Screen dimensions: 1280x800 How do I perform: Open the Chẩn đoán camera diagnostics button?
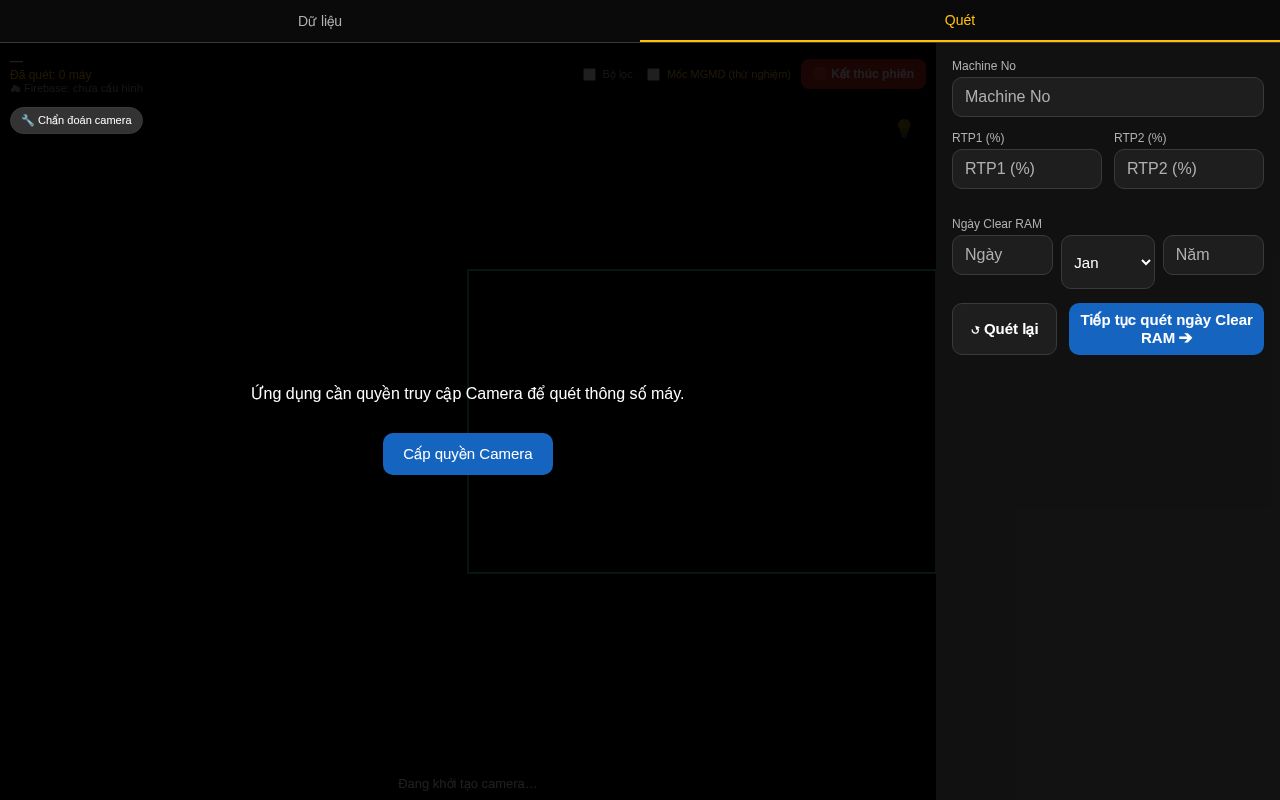click(x=77, y=120)
